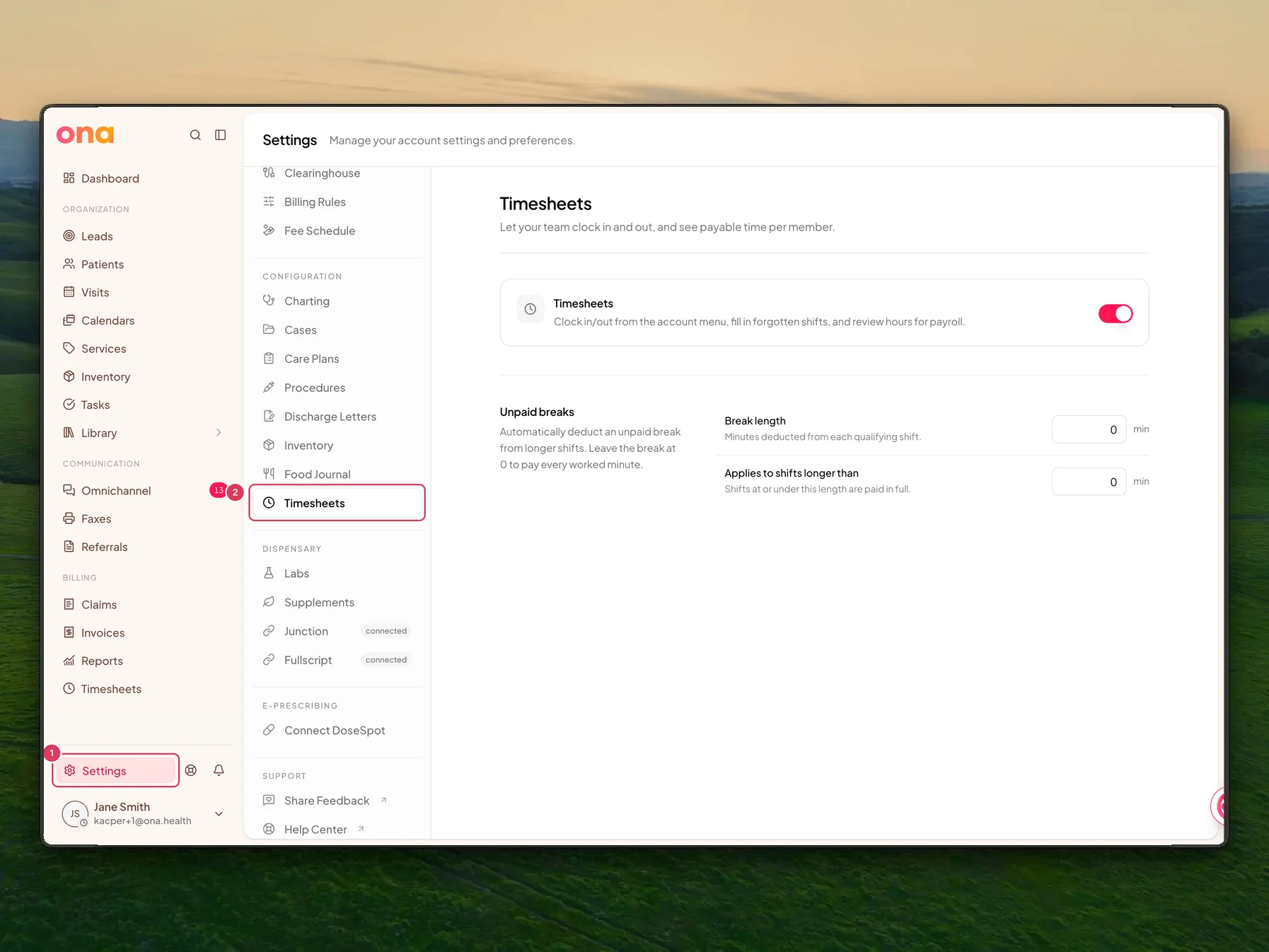
Task: Open notifications bell icon
Action: point(219,770)
